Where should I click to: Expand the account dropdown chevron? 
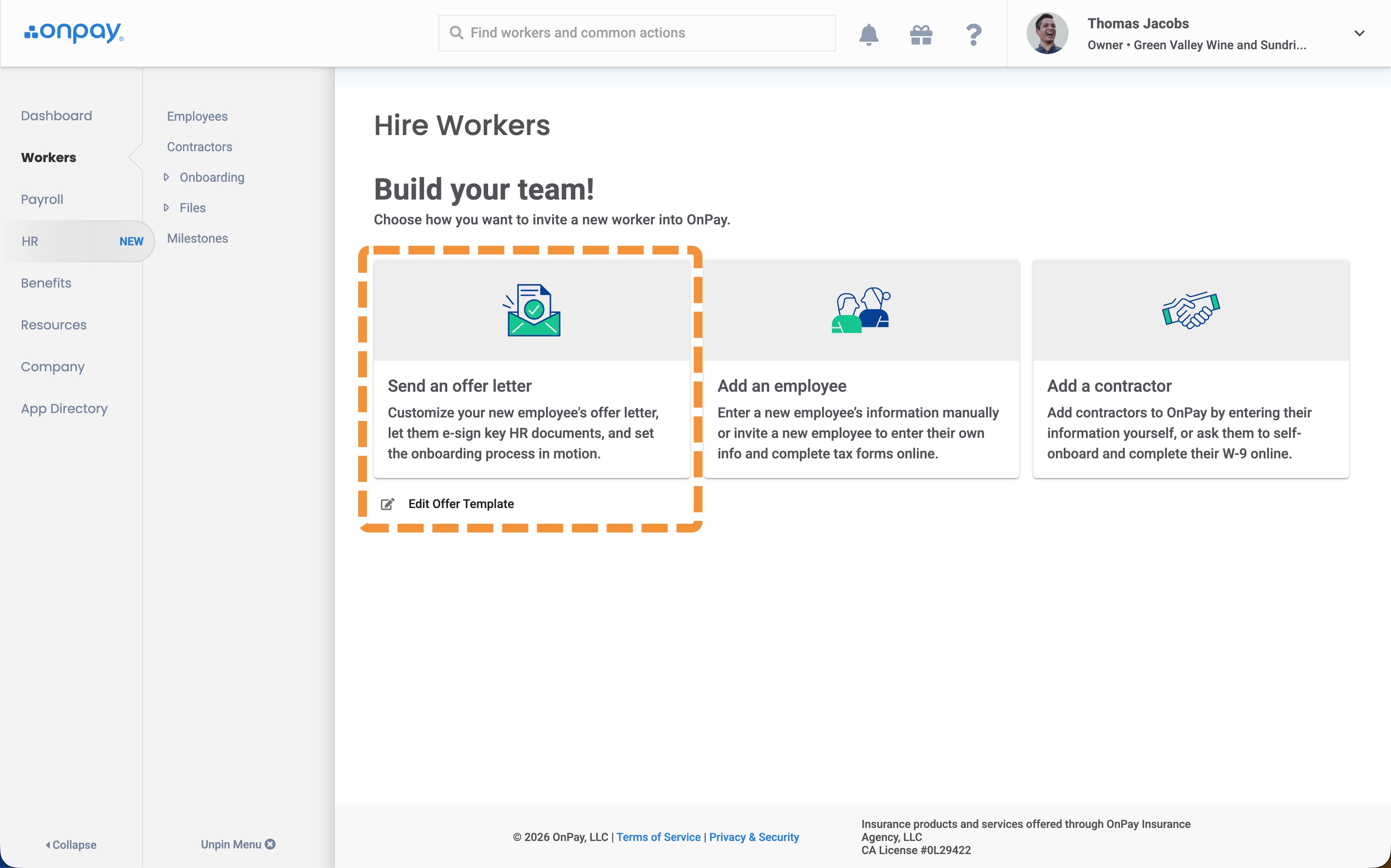[x=1359, y=33]
